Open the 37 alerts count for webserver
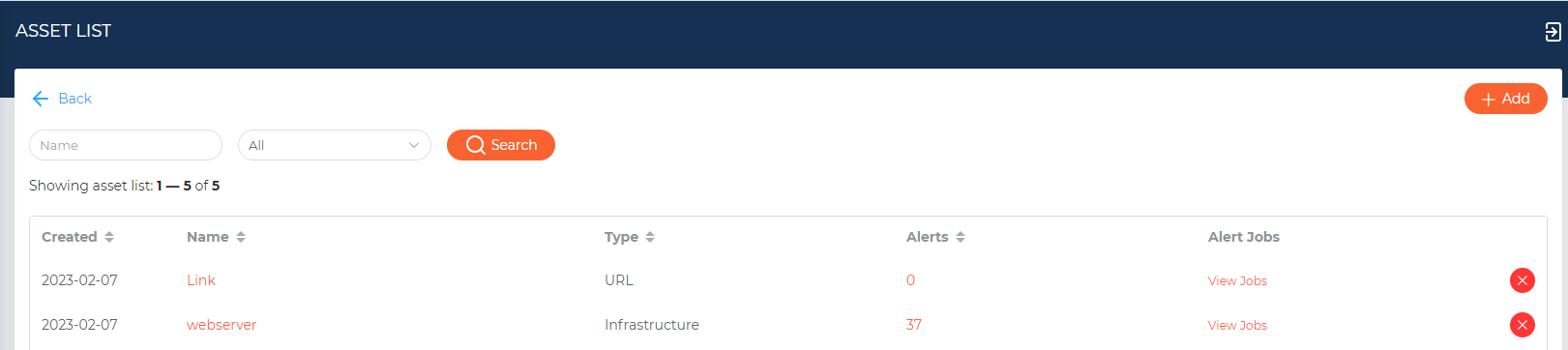Viewport: 1568px width, 350px height. click(914, 325)
